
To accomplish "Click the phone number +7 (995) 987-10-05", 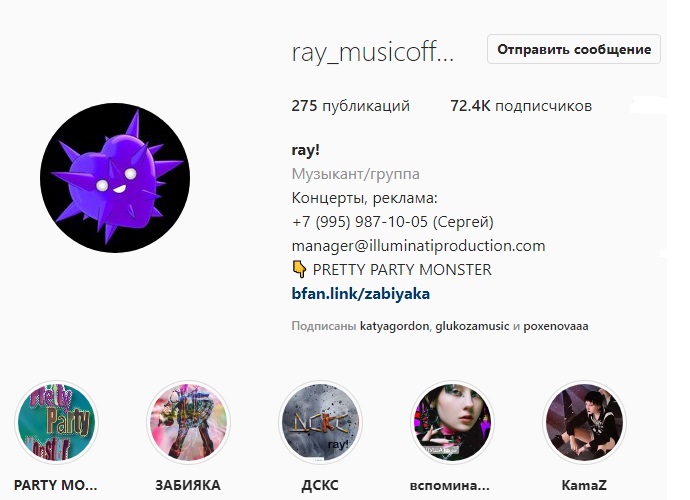I will tap(360, 221).
